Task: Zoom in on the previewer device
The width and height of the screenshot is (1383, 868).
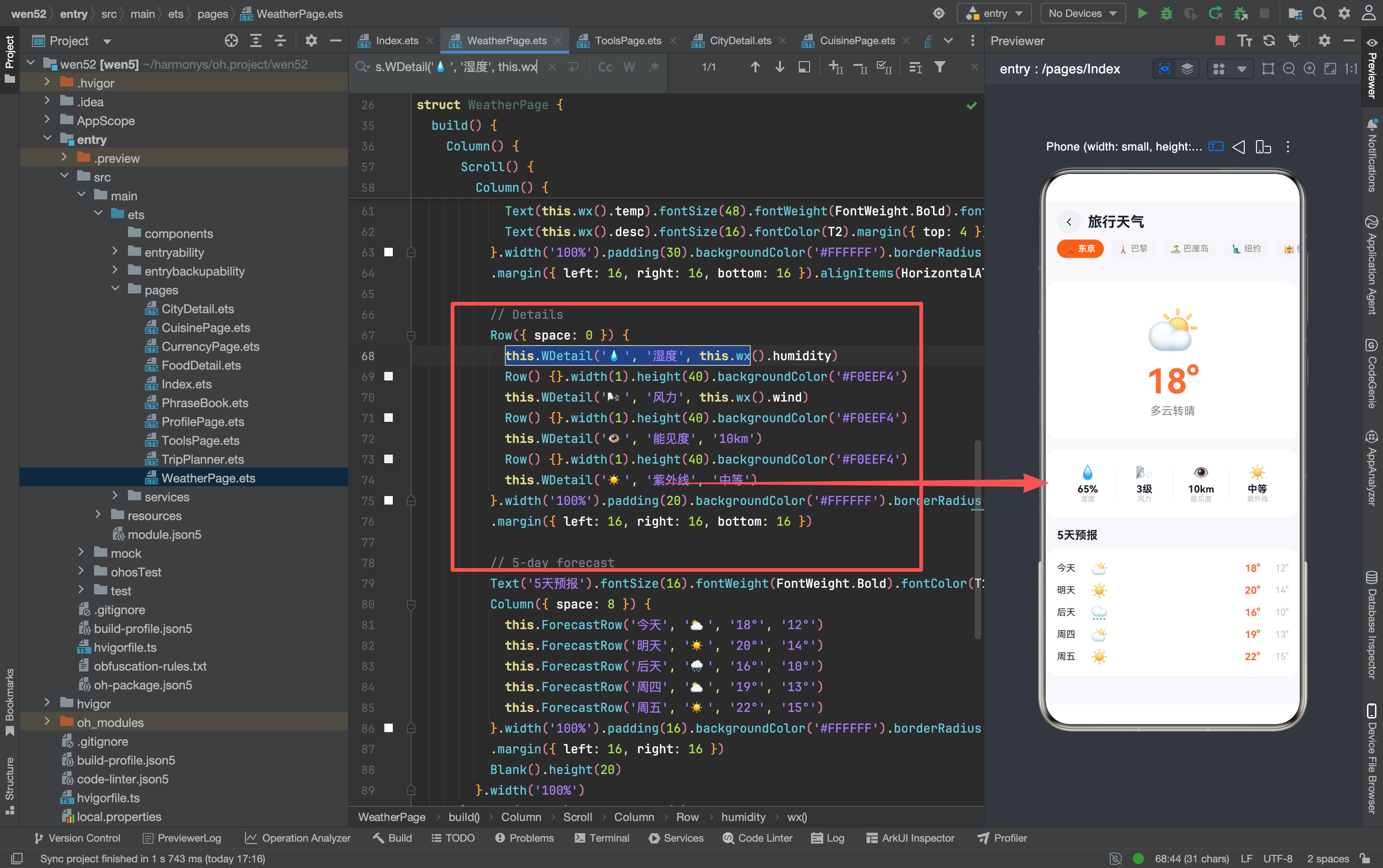Action: (1310, 69)
